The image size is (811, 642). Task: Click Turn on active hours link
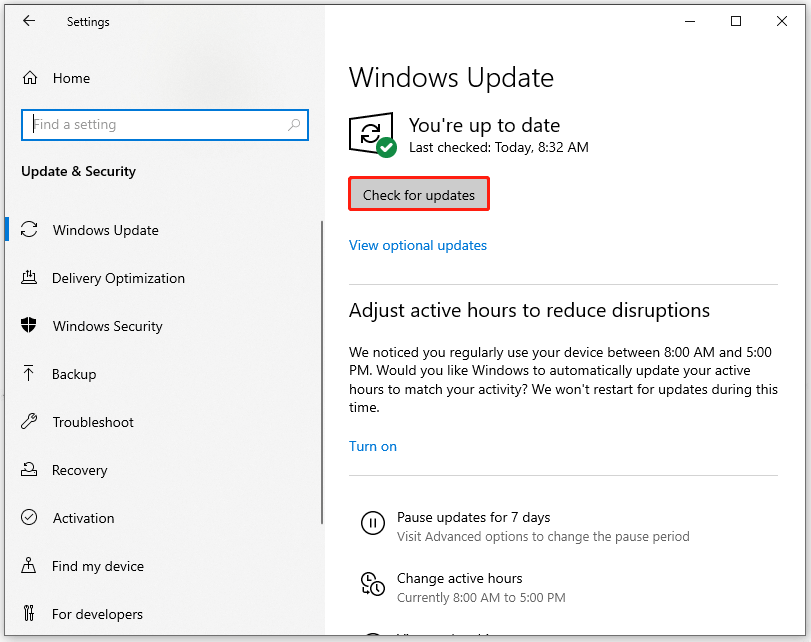pyautogui.click(x=373, y=446)
